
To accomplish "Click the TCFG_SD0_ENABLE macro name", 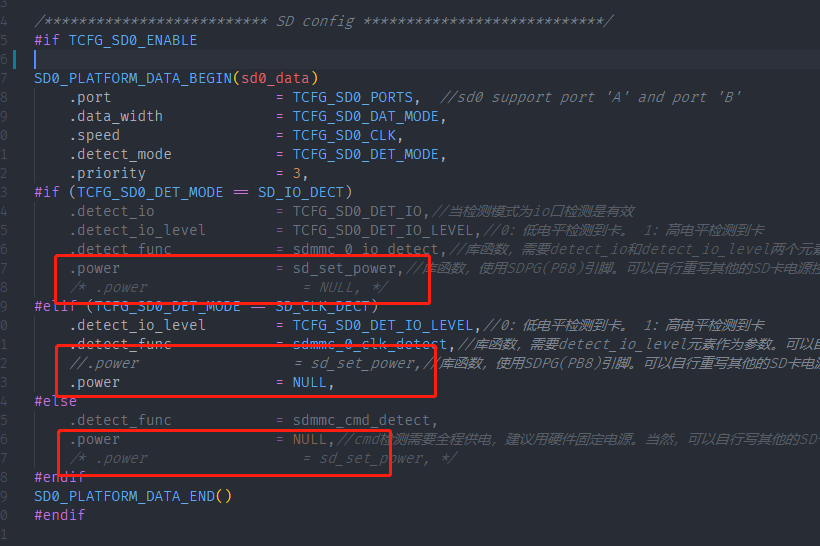I will pyautogui.click(x=133, y=40).
